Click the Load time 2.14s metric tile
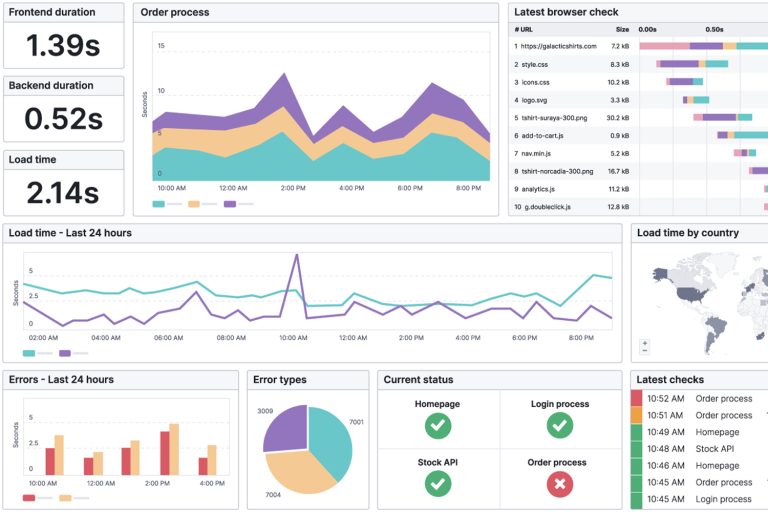This screenshot has height=512, width=768. click(x=64, y=182)
